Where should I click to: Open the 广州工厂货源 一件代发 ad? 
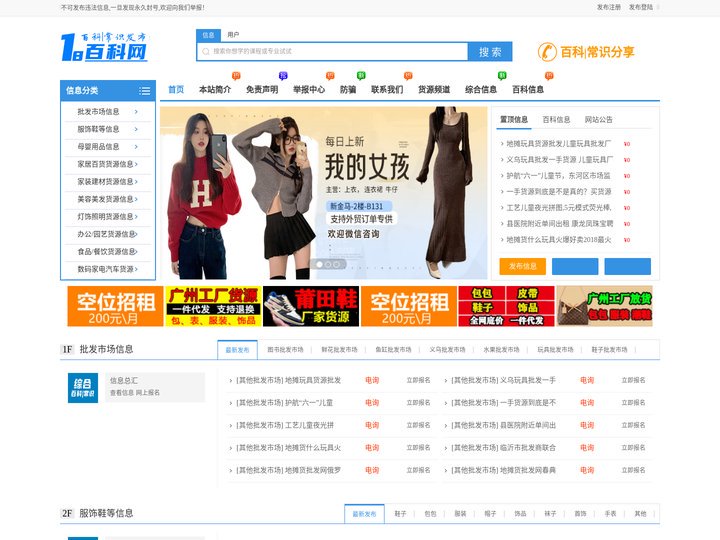coord(213,306)
